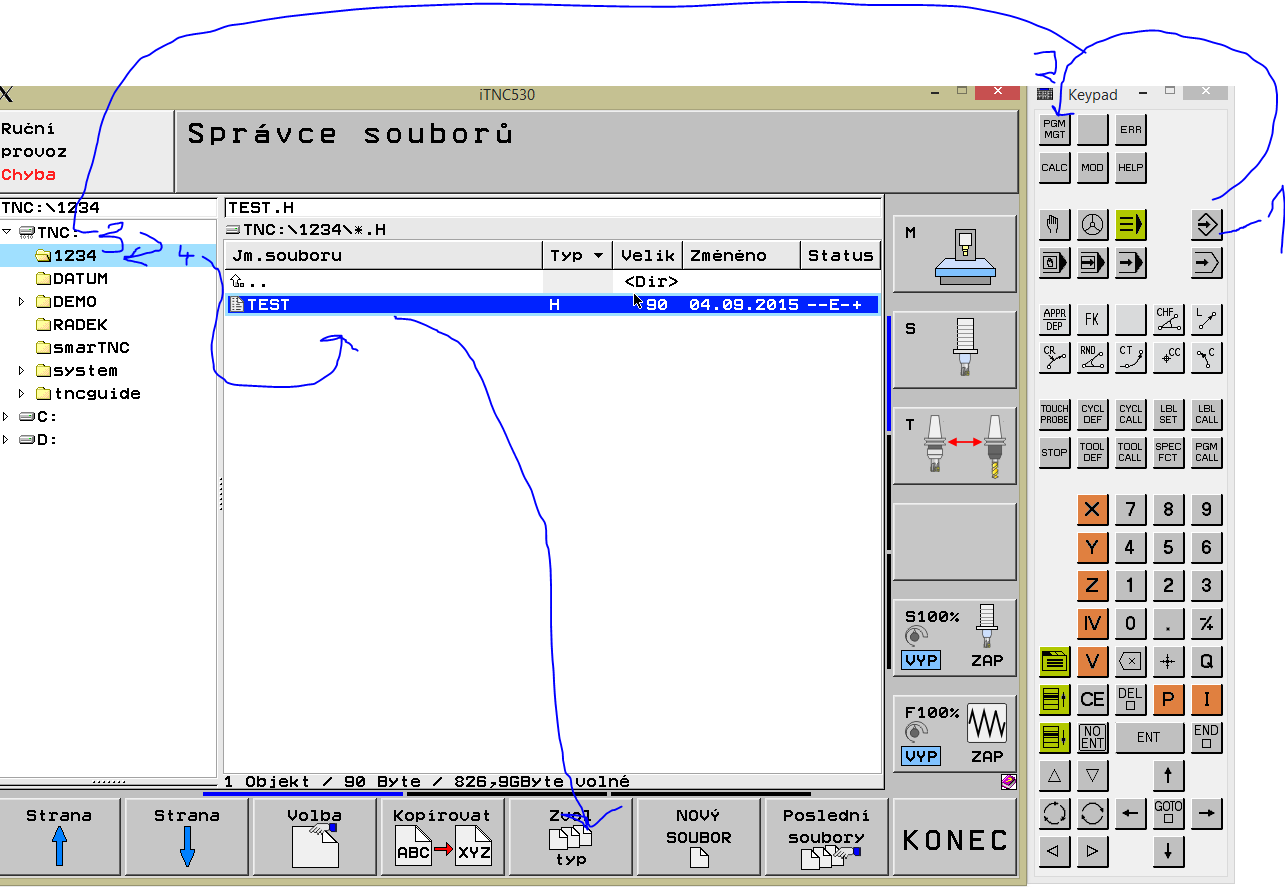Click the CALC key on the keypad
This screenshot has width=1285, height=887.
pyautogui.click(x=1054, y=168)
